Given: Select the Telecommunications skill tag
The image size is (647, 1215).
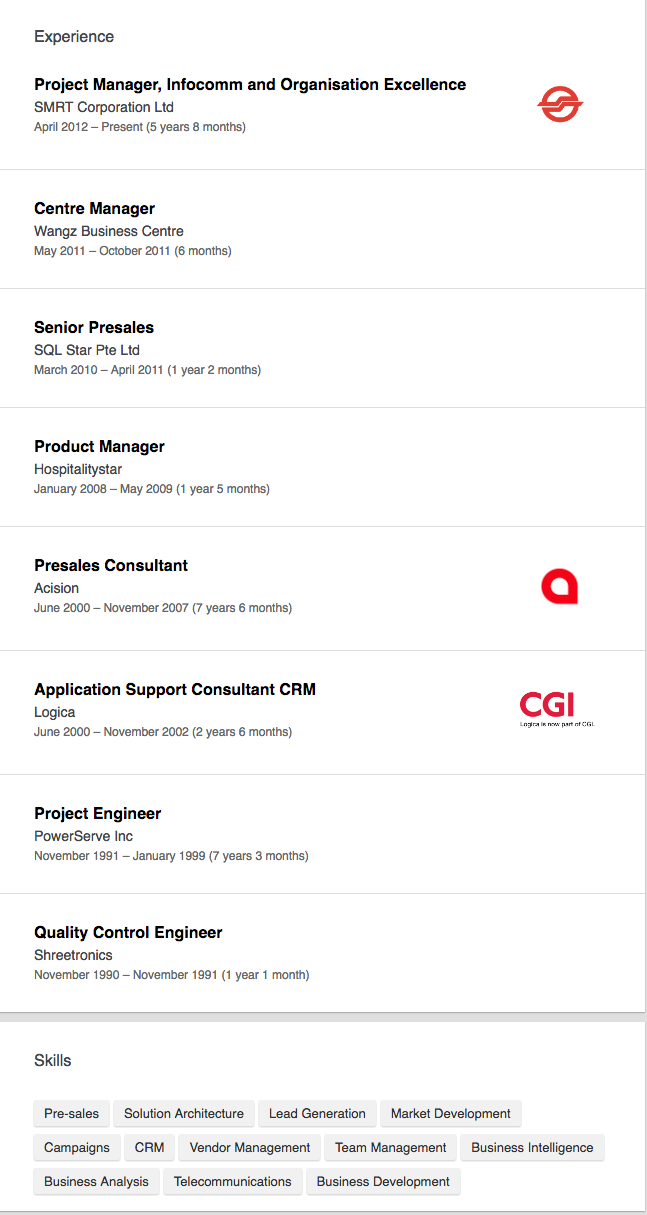Looking at the screenshot, I should tap(232, 1182).
